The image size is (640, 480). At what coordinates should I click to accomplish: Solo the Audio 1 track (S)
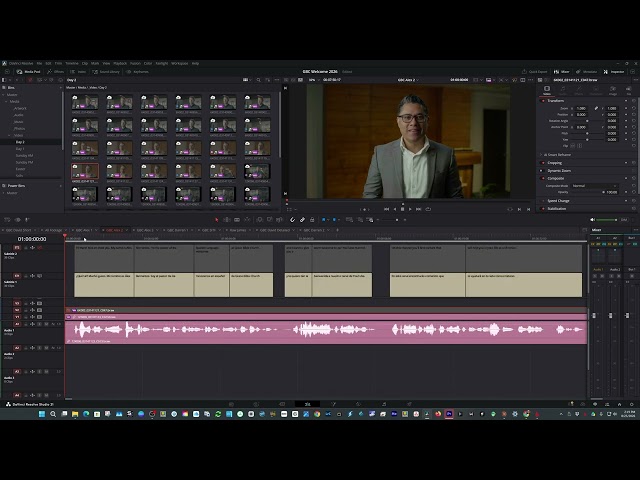40,324
